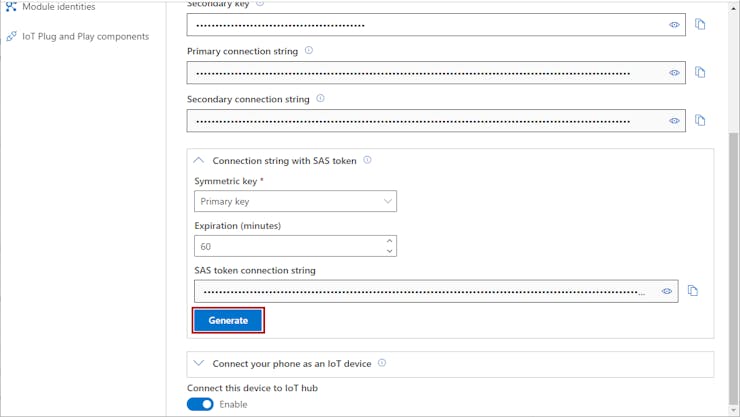Copy the primary connection string

(700, 73)
